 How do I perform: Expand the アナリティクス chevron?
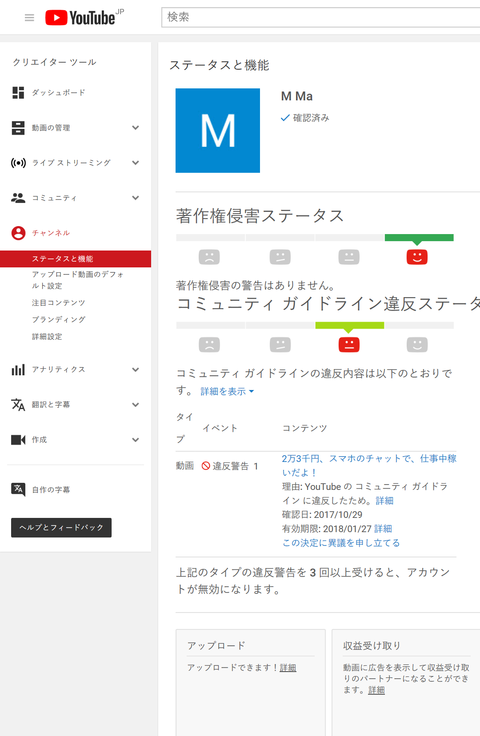(136, 369)
